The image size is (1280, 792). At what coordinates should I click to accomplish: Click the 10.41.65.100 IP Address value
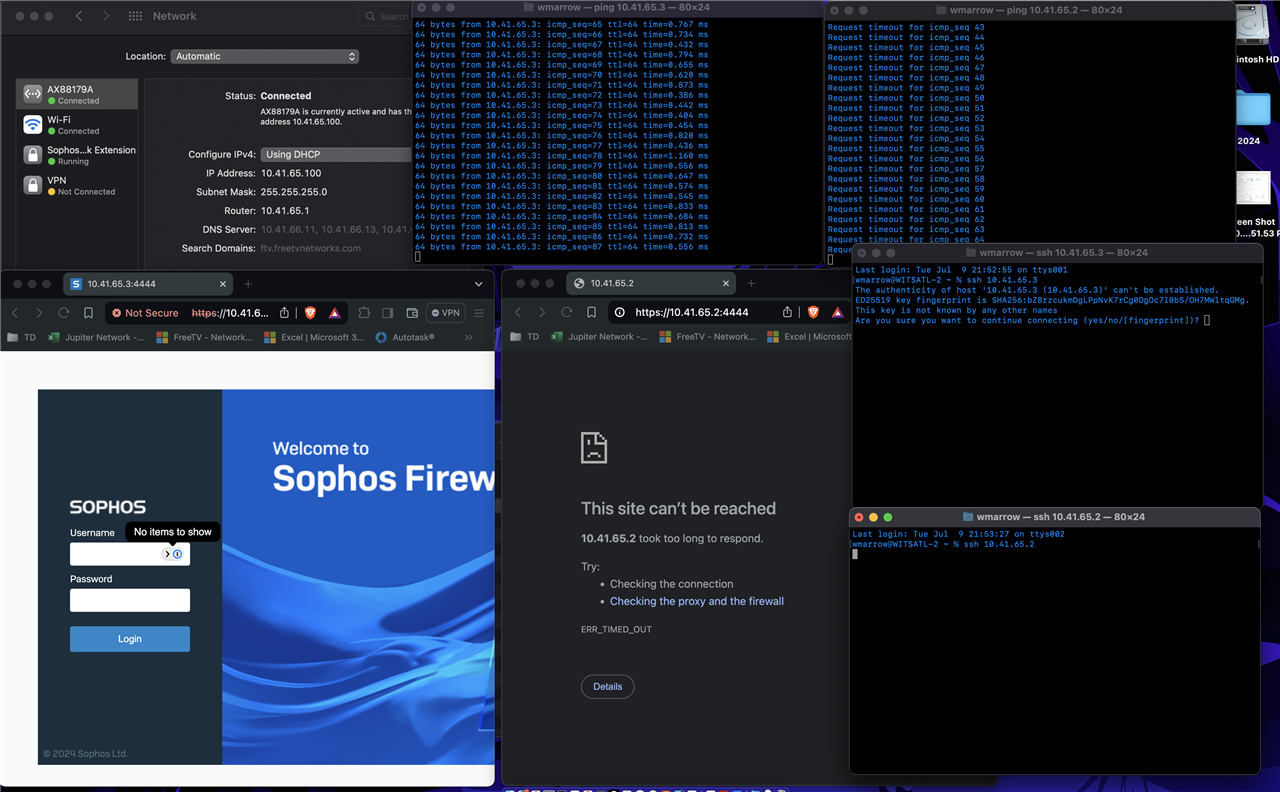pyautogui.click(x=291, y=173)
